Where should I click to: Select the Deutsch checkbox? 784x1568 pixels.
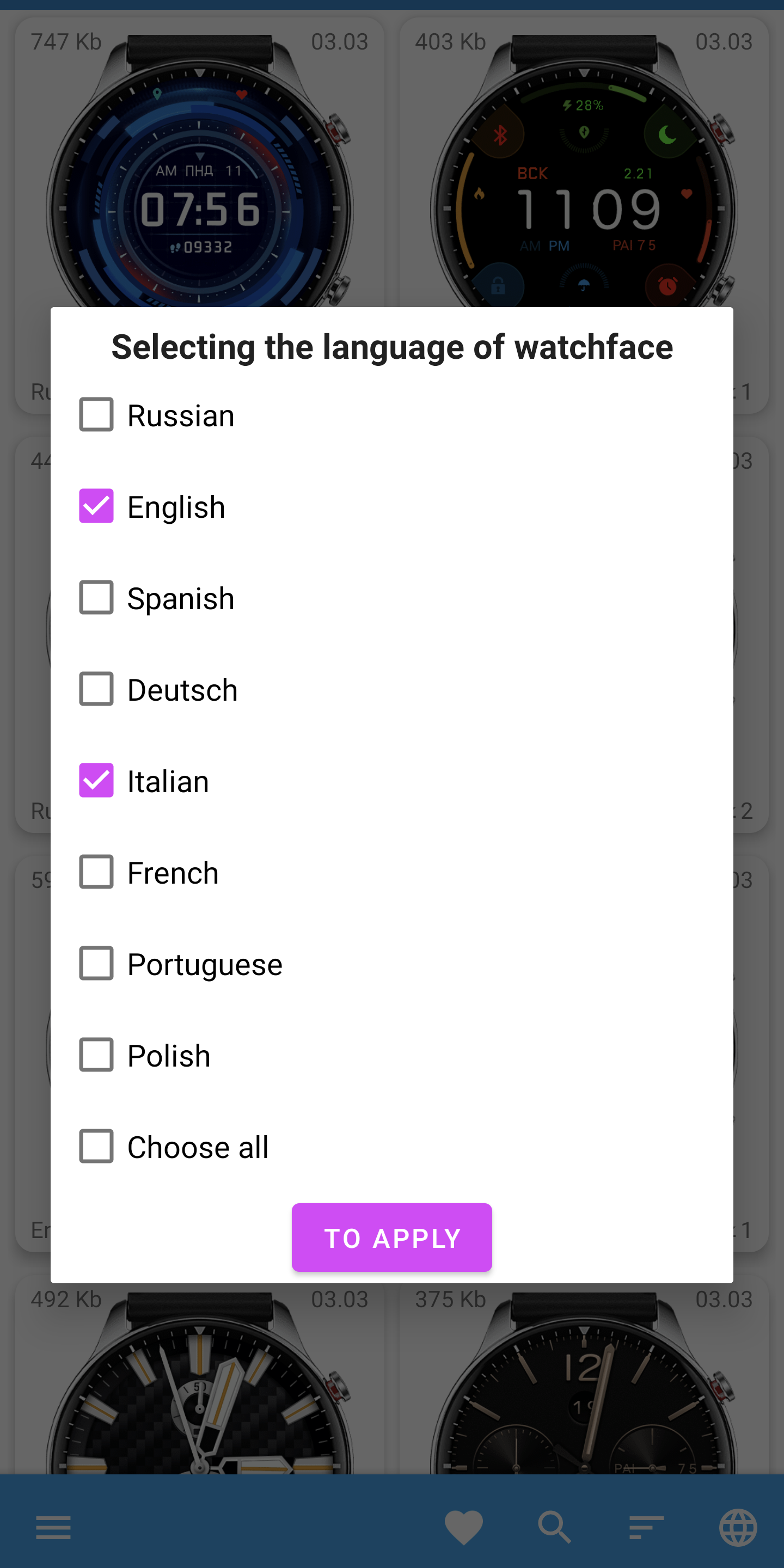click(x=96, y=688)
